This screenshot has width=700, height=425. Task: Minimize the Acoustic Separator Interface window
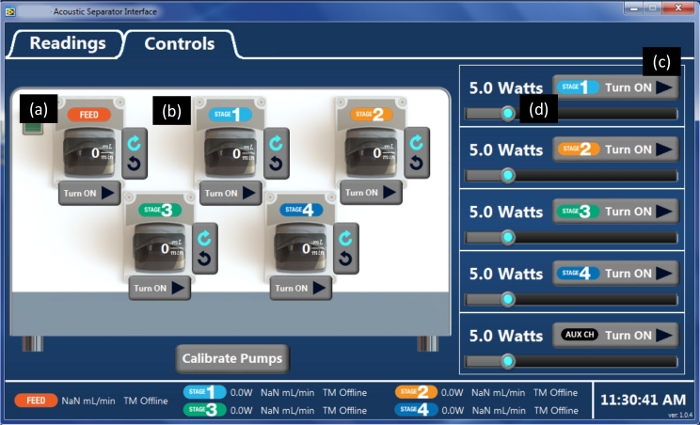(634, 8)
